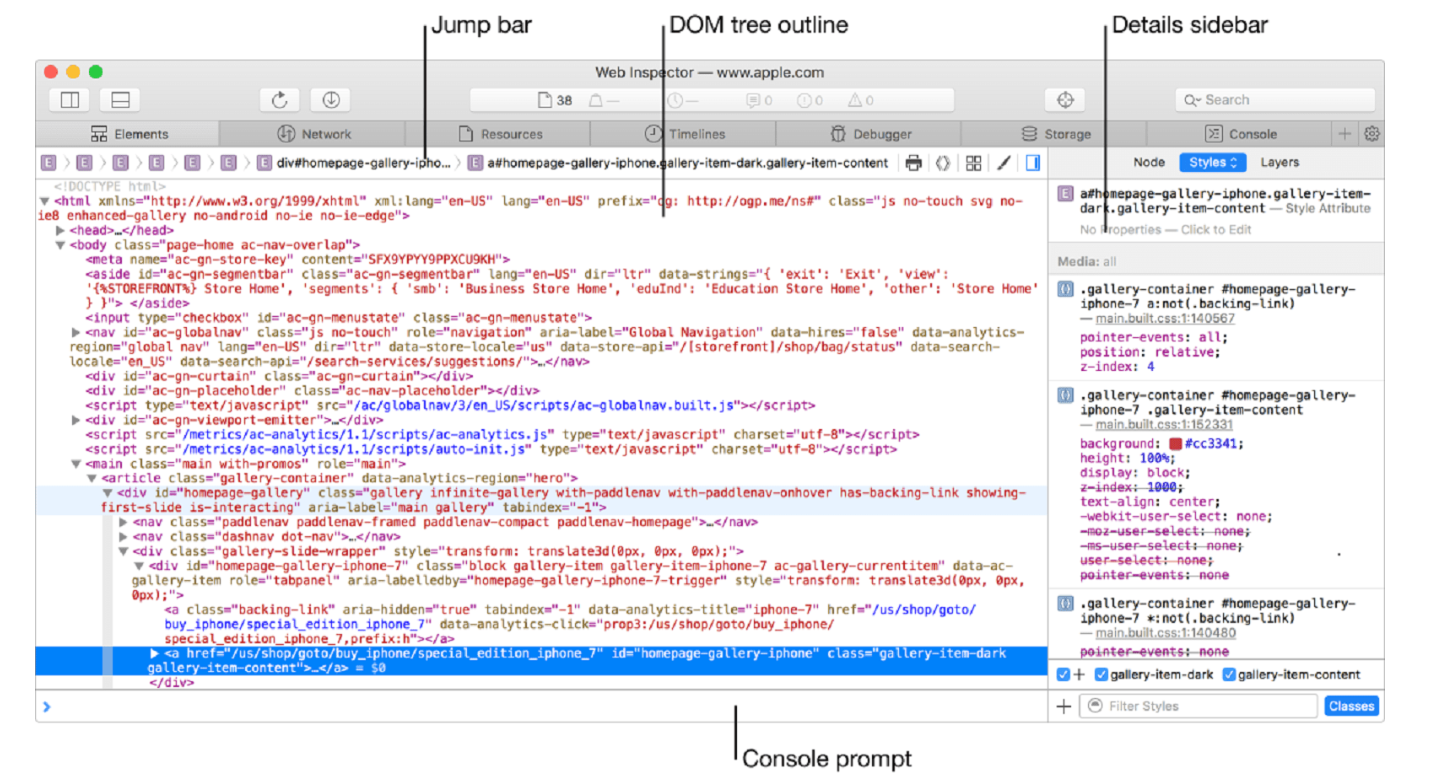Dock the inspector to the side
Screen dimensions: 1449x781
(x=70, y=100)
